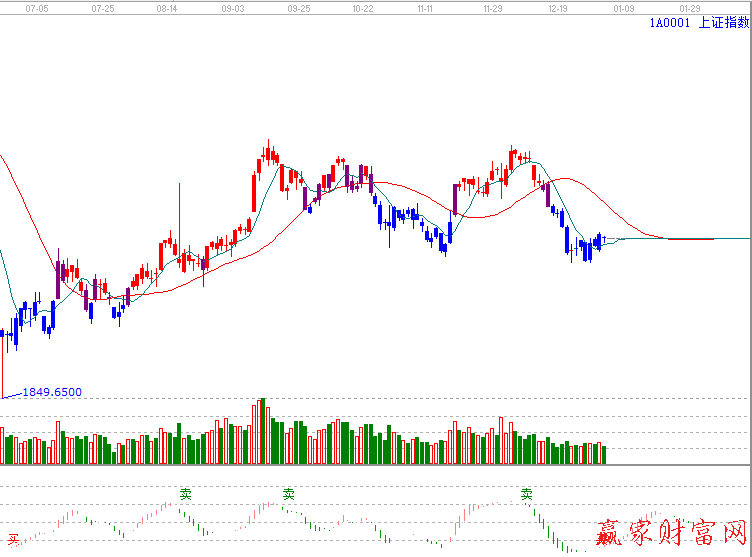Click the 1849.6500 low price label
This screenshot has height=557, width=752.
(x=52, y=392)
